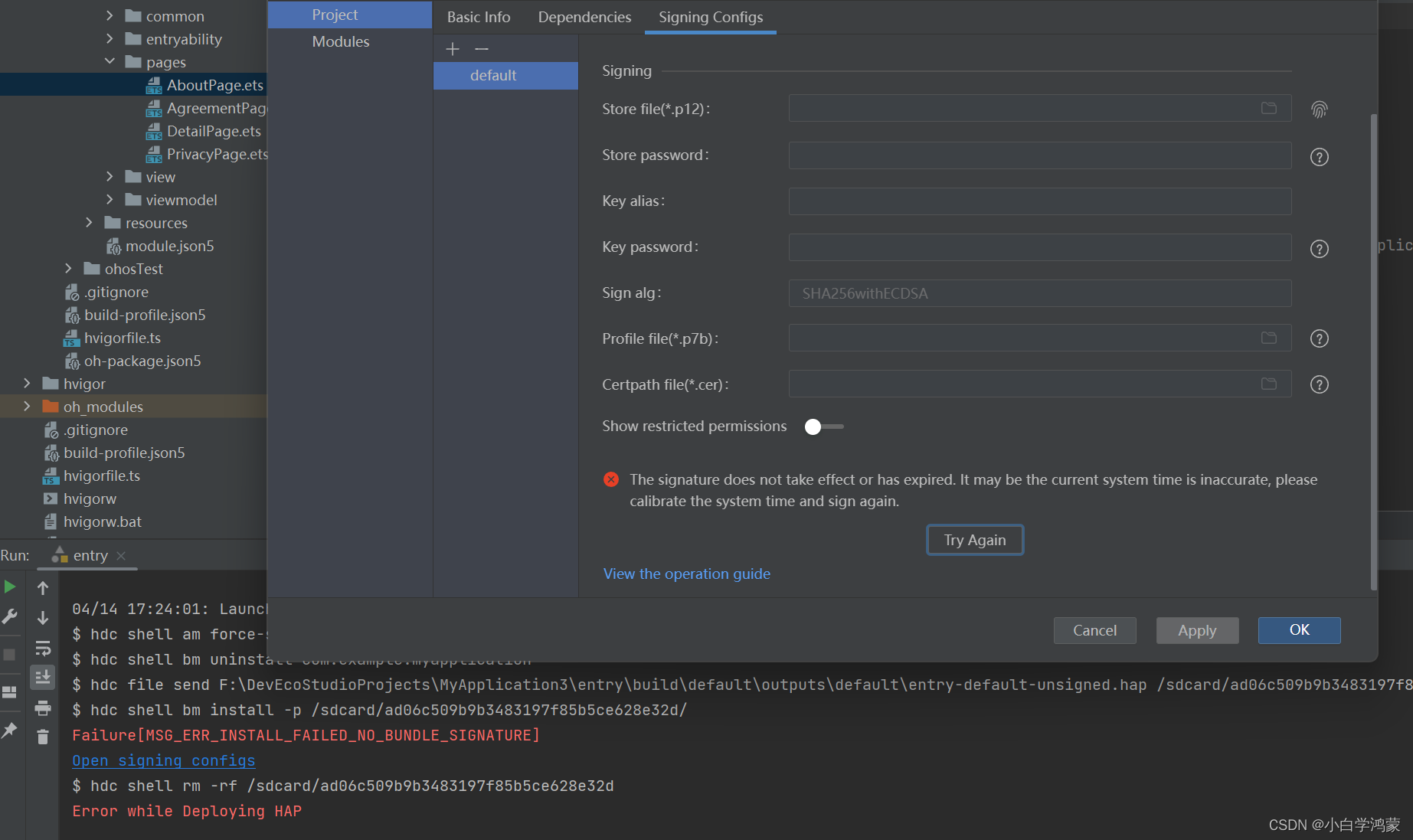Click the Apply button

(x=1197, y=630)
